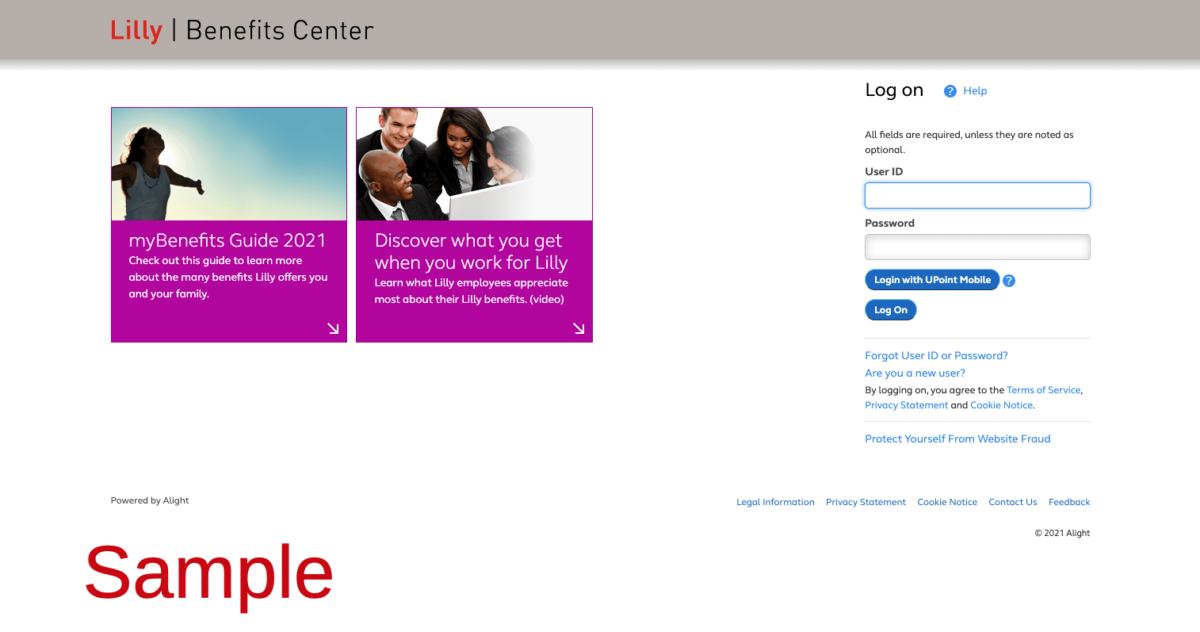Open the Terms of Service link
1200x632 pixels.
tap(1043, 390)
